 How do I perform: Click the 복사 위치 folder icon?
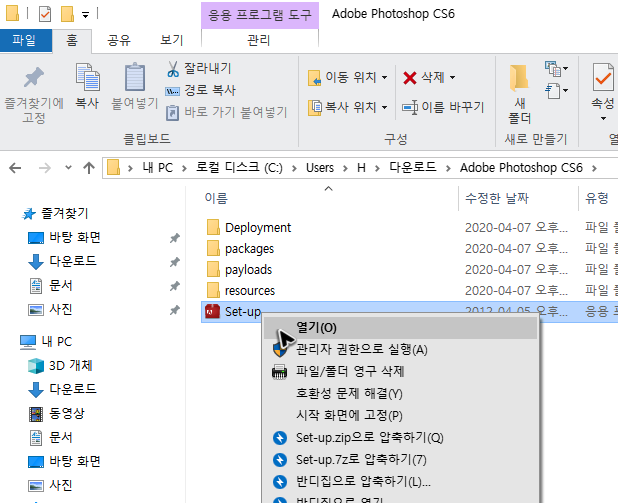click(x=315, y=107)
